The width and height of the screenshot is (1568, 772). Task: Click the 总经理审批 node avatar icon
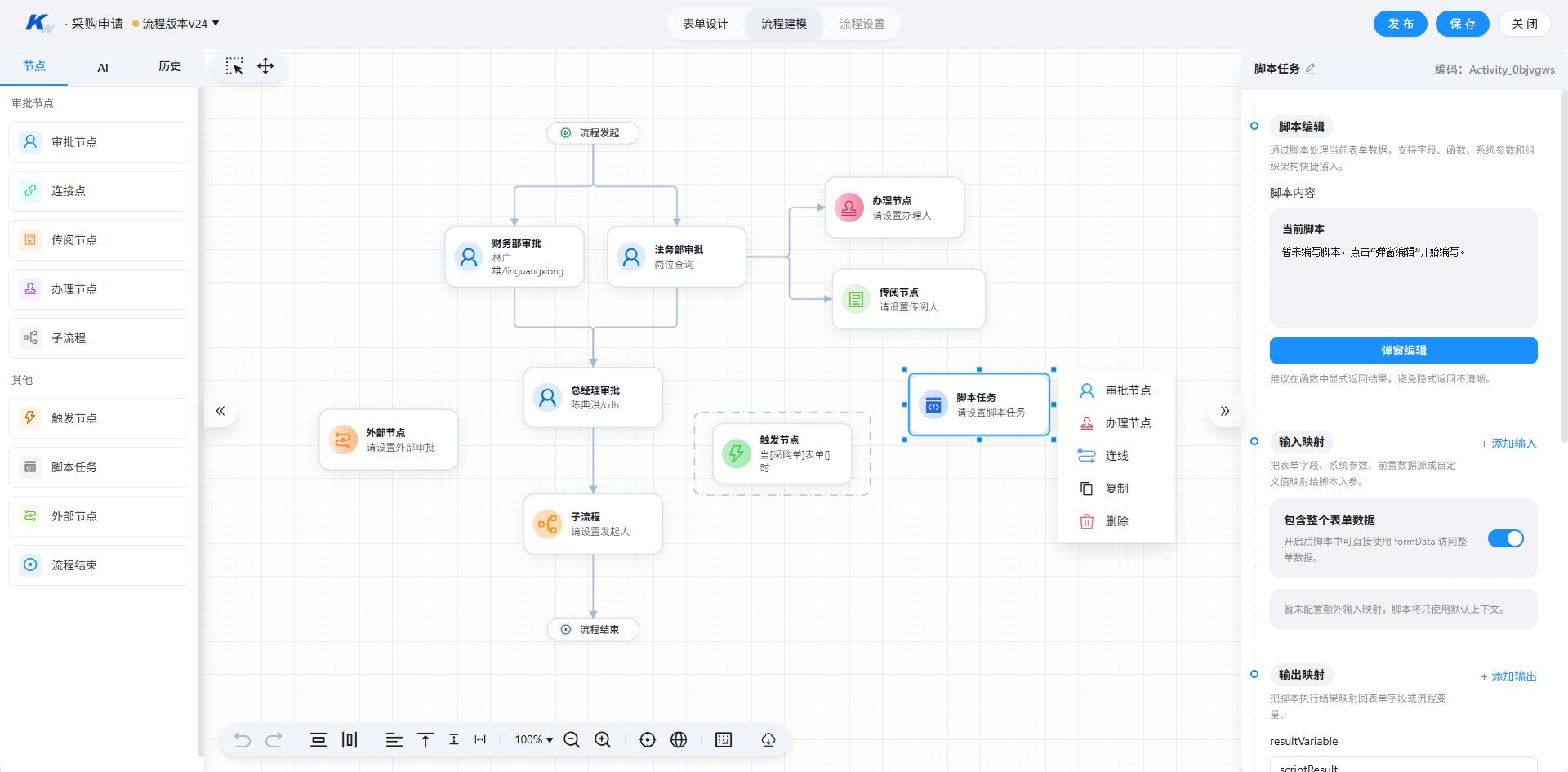[x=548, y=398]
